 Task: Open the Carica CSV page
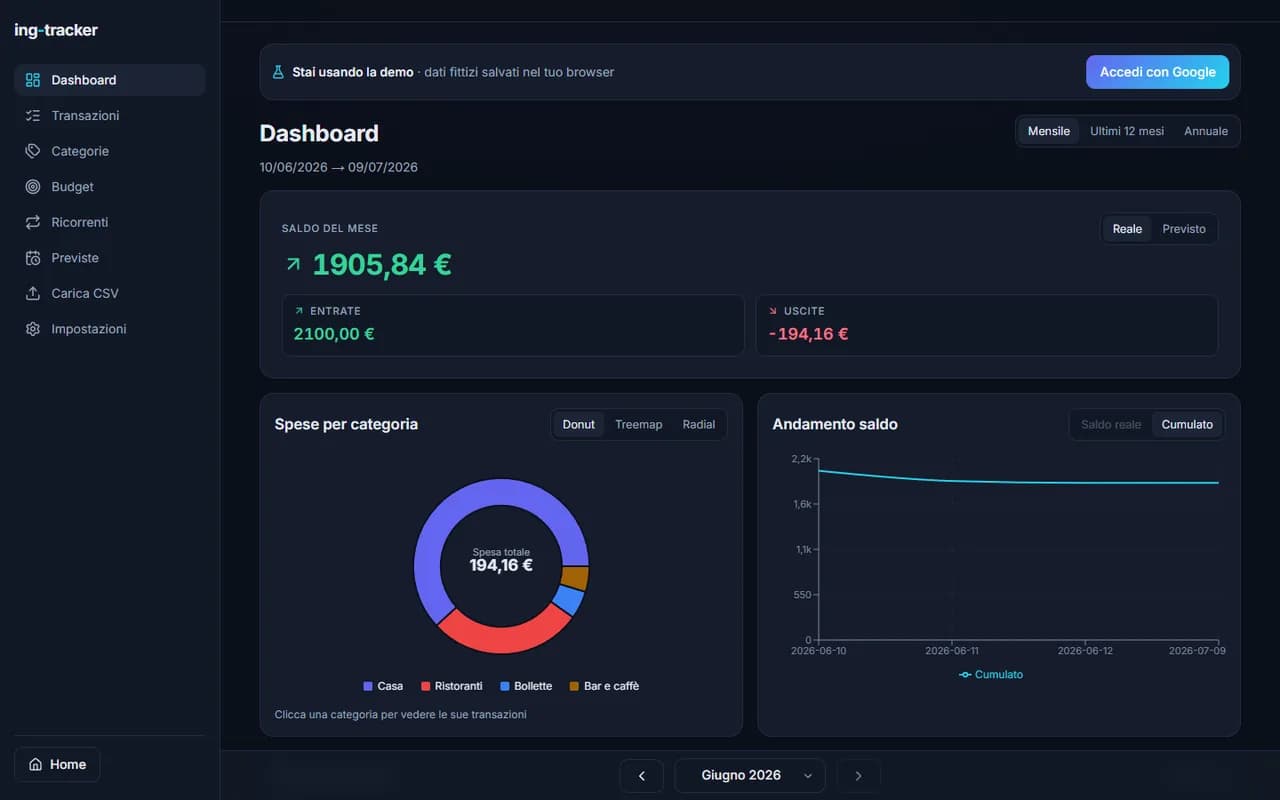coord(110,293)
